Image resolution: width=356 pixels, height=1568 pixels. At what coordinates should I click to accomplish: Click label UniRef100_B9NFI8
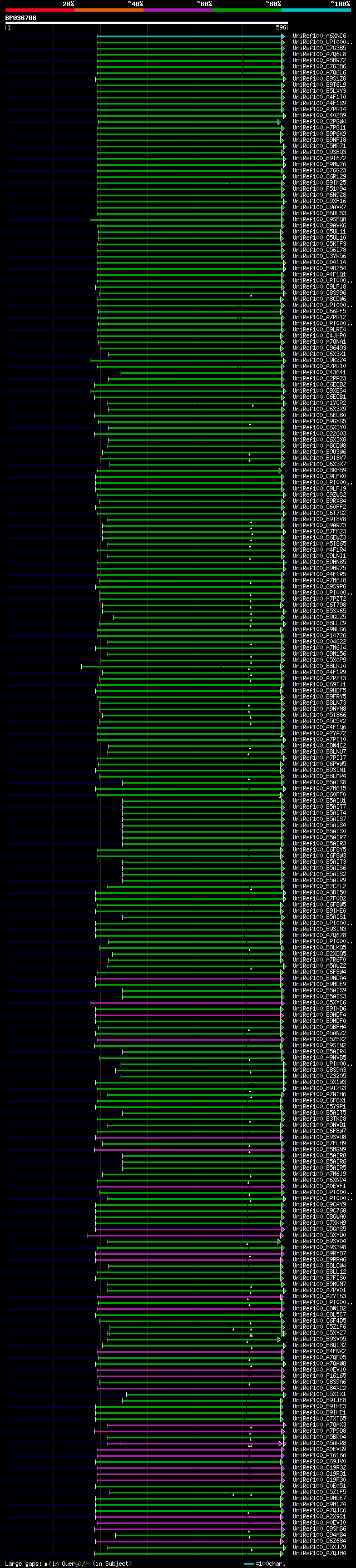pyautogui.click(x=319, y=140)
